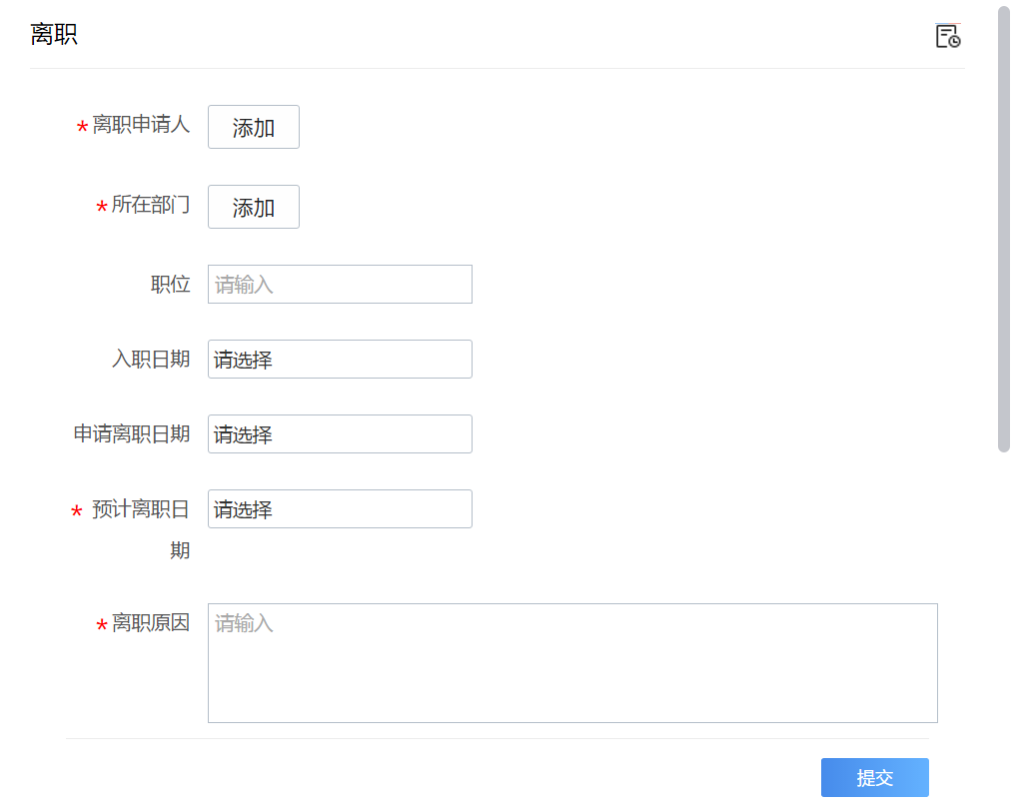Click the 离职申请人 label
Screen dimensions: 1024x811
[140, 124]
